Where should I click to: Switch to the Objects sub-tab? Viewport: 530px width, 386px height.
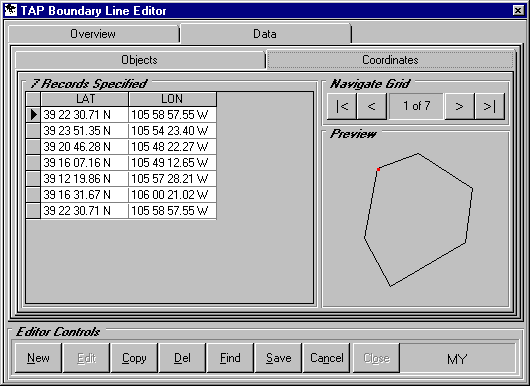[140, 60]
